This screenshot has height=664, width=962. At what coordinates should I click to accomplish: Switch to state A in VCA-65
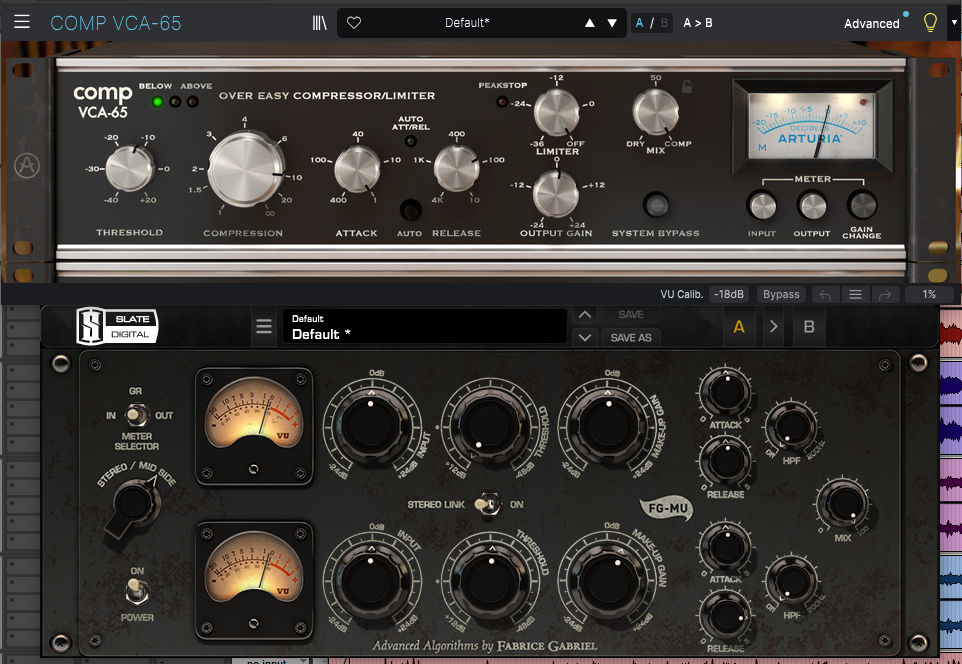[x=639, y=23]
